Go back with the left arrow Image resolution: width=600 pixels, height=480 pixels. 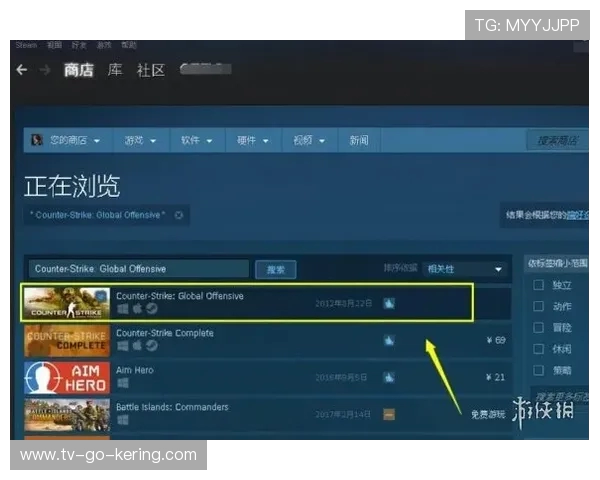pyautogui.click(x=22, y=70)
